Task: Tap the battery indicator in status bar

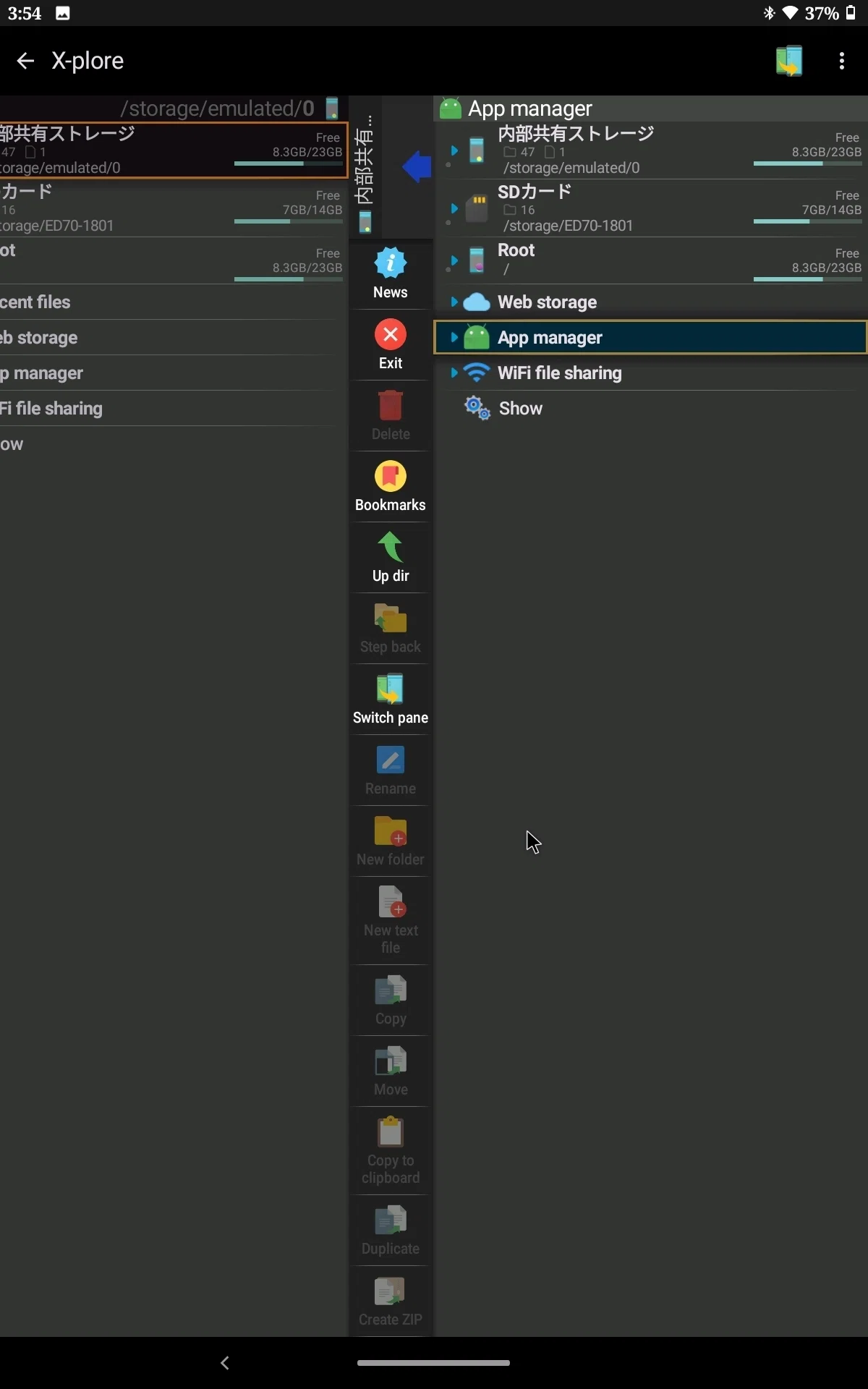Action: point(851,13)
